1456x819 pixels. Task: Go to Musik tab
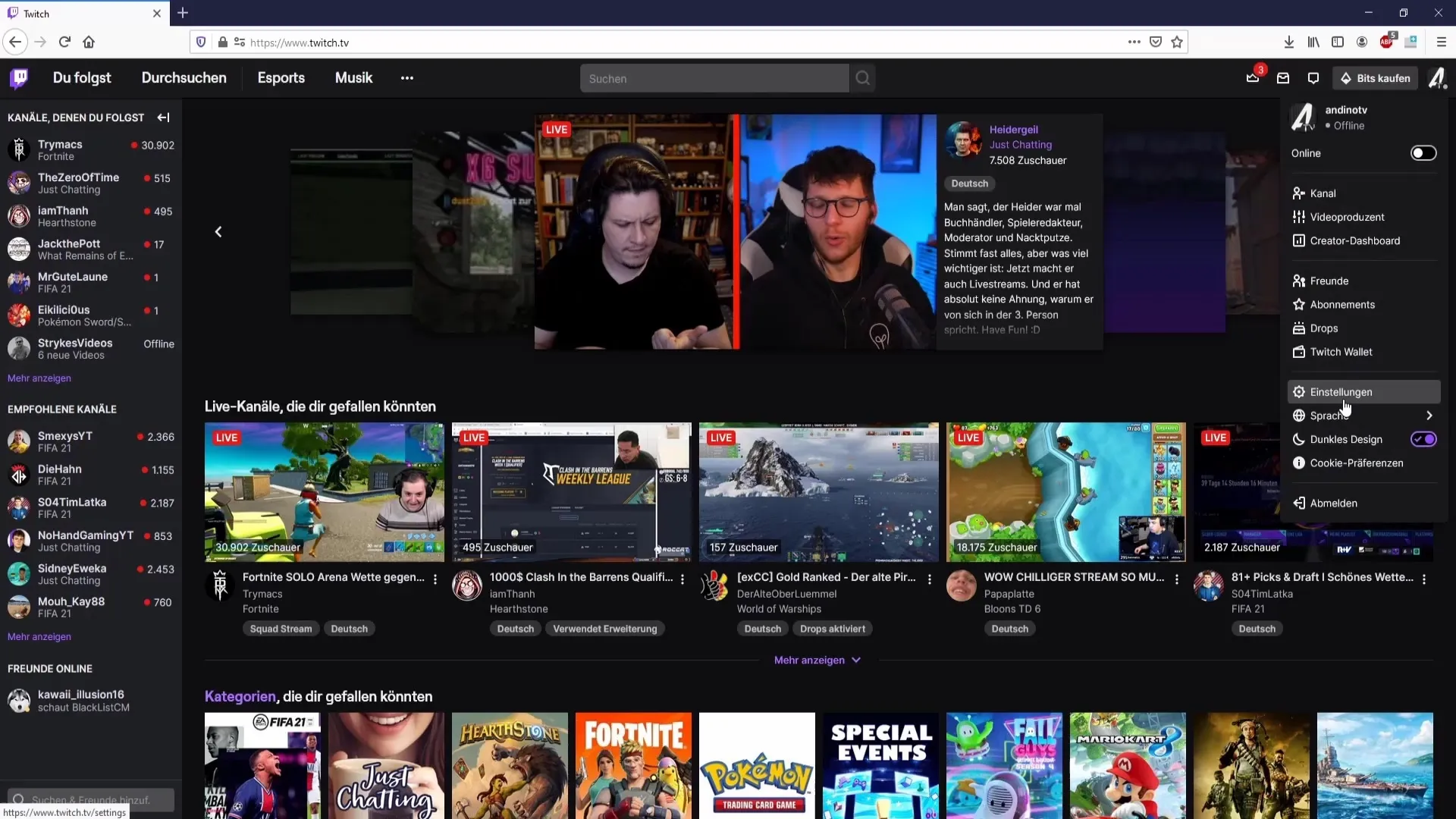pos(354,78)
